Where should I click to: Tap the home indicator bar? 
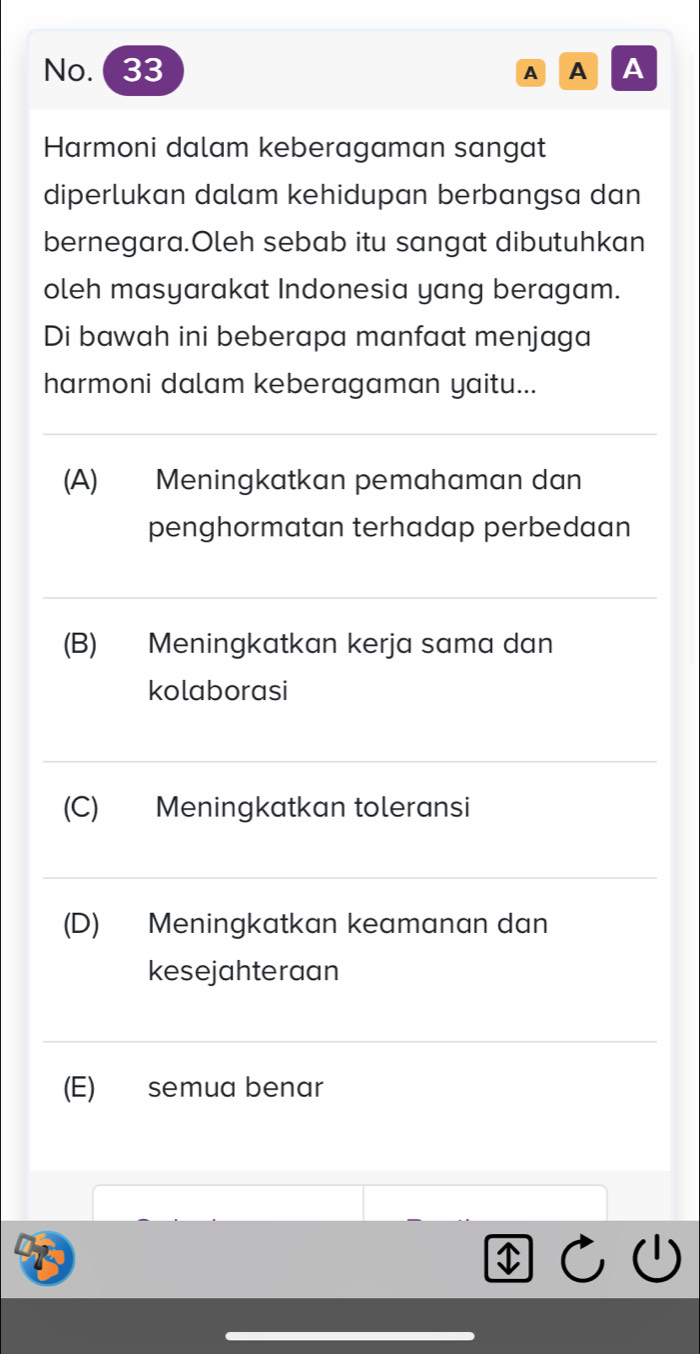350,1334
